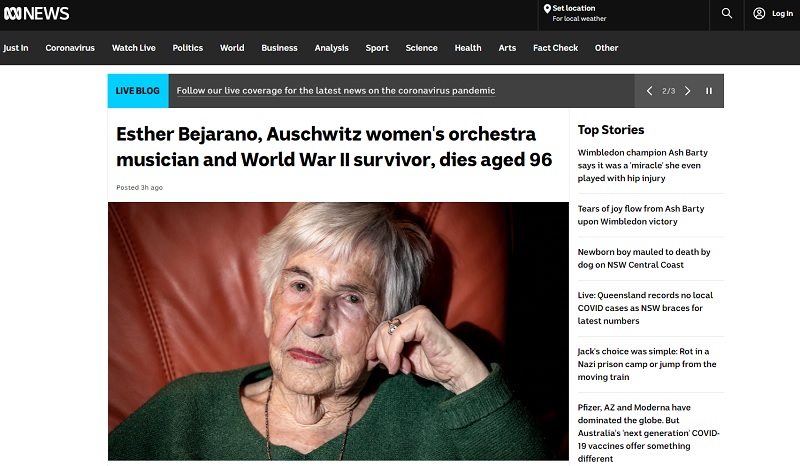Show previous live blog headline
The width and height of the screenshot is (800, 466).
649,91
